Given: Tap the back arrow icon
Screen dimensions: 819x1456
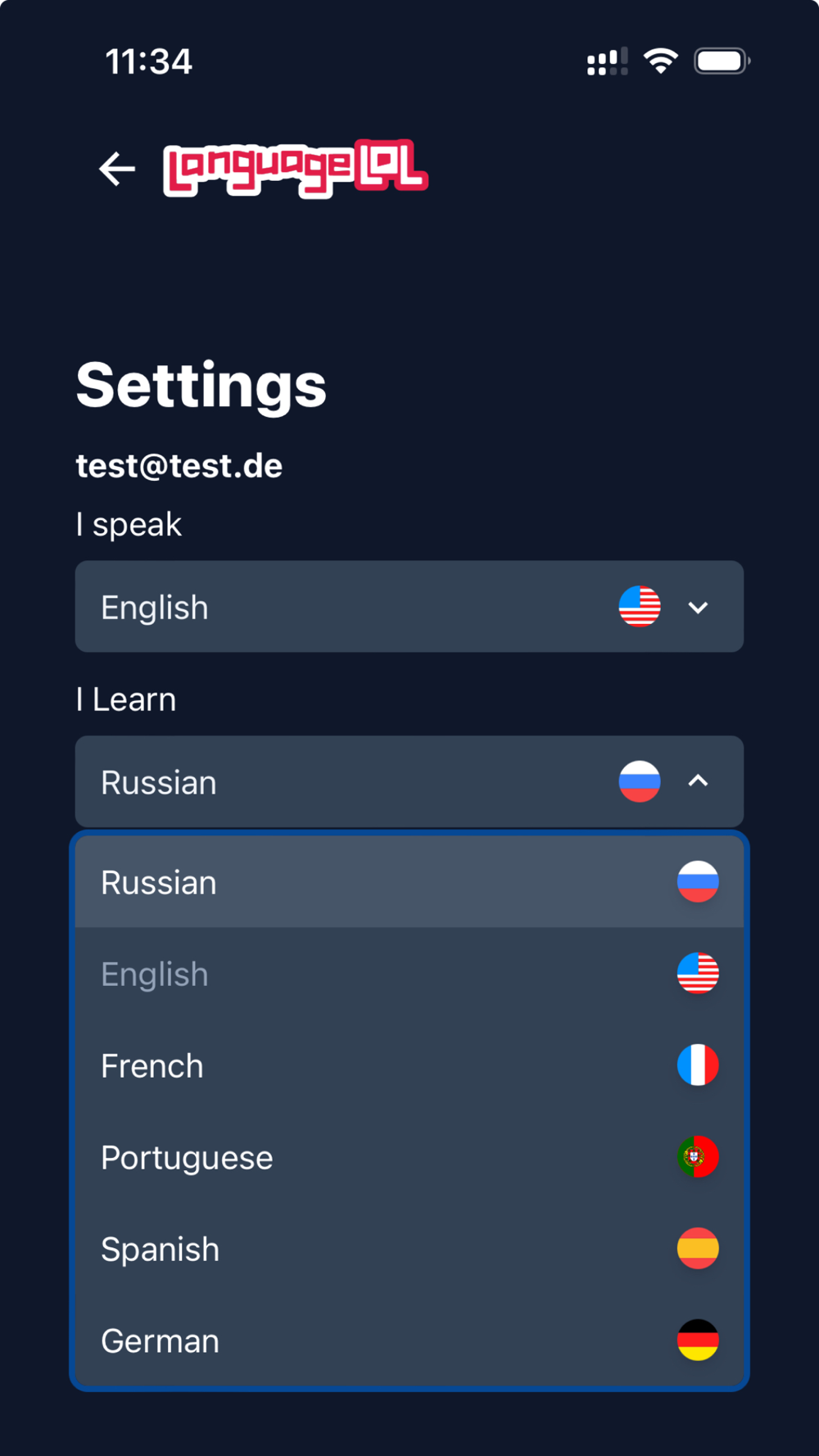Looking at the screenshot, I should 117,169.
